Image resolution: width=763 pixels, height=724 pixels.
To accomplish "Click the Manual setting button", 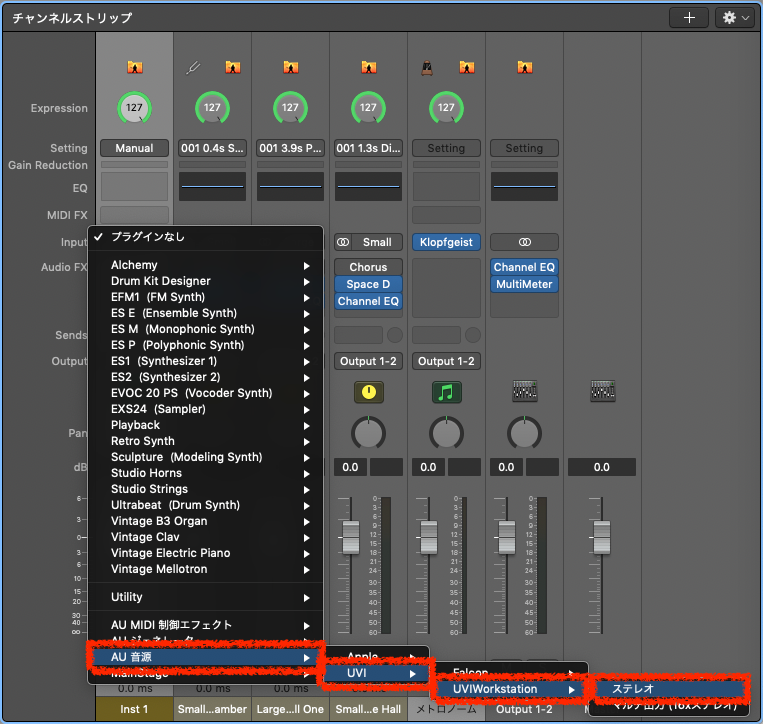I will [x=134, y=148].
